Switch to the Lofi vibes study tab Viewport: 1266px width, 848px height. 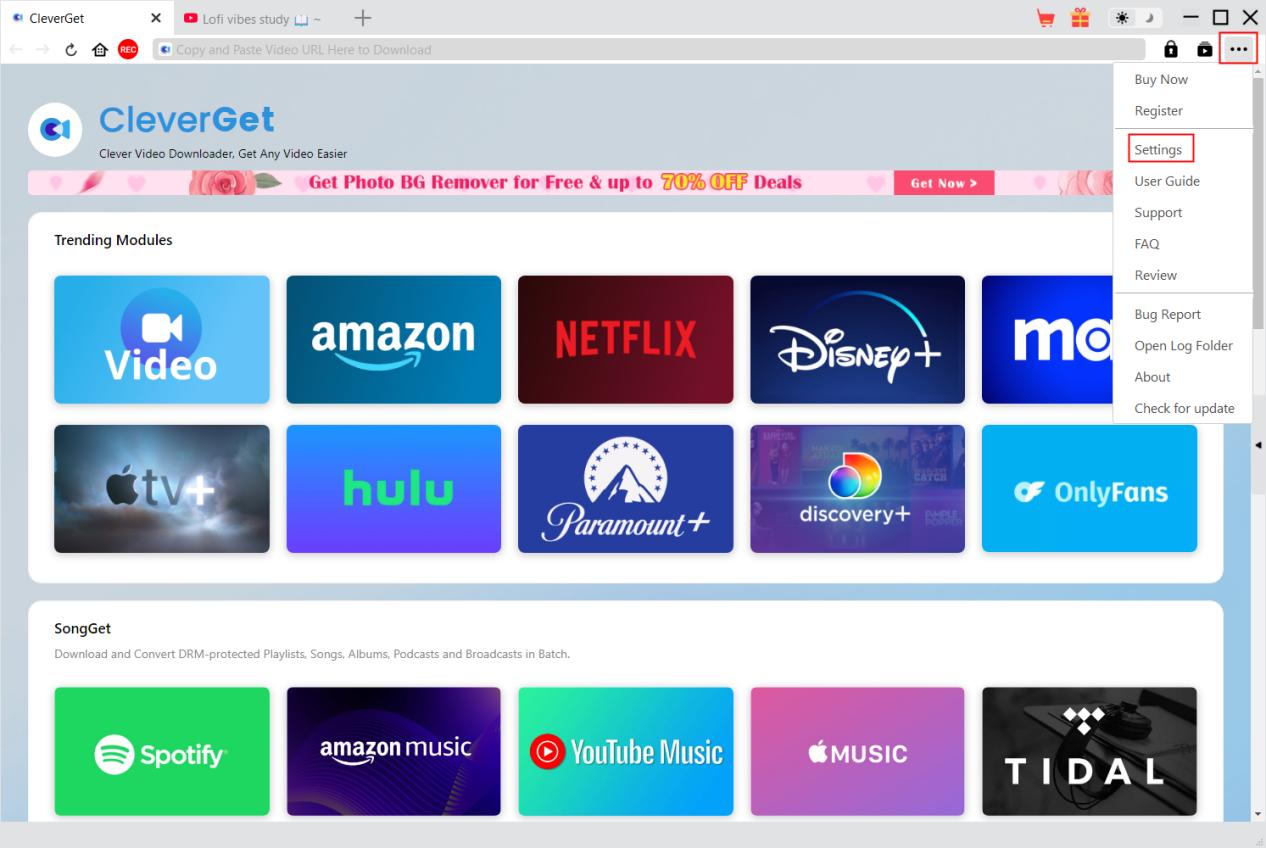[253, 18]
